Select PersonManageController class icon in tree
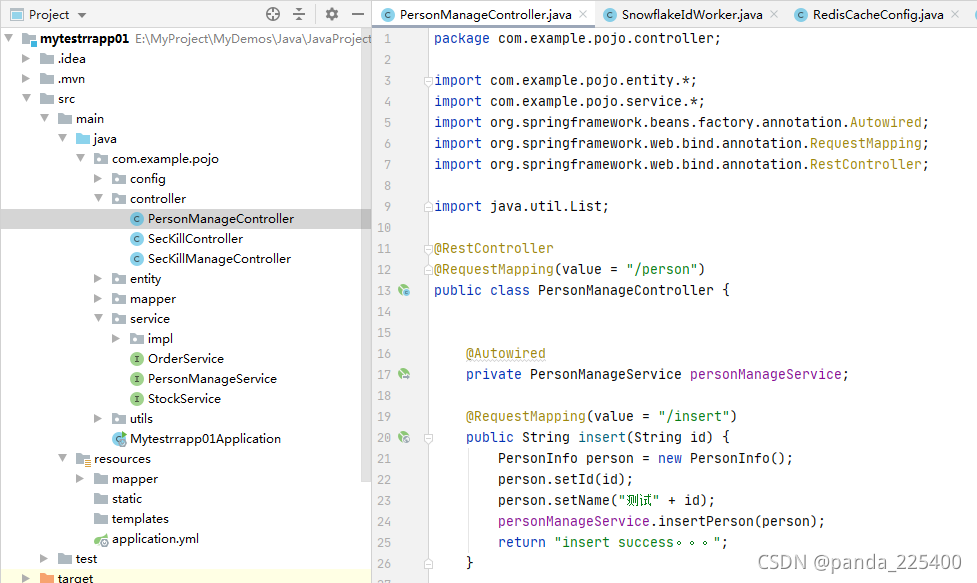This screenshot has width=977, height=583. point(137,219)
